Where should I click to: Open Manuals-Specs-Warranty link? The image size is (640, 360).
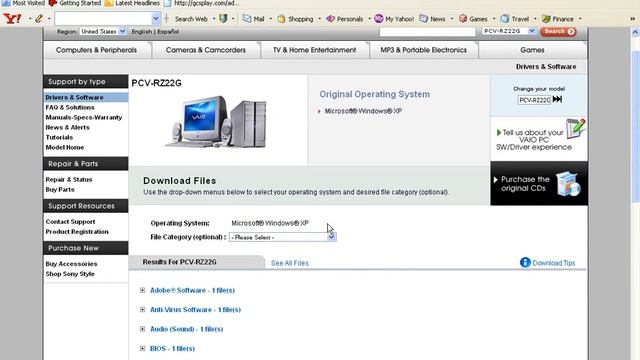pyautogui.click(x=84, y=118)
